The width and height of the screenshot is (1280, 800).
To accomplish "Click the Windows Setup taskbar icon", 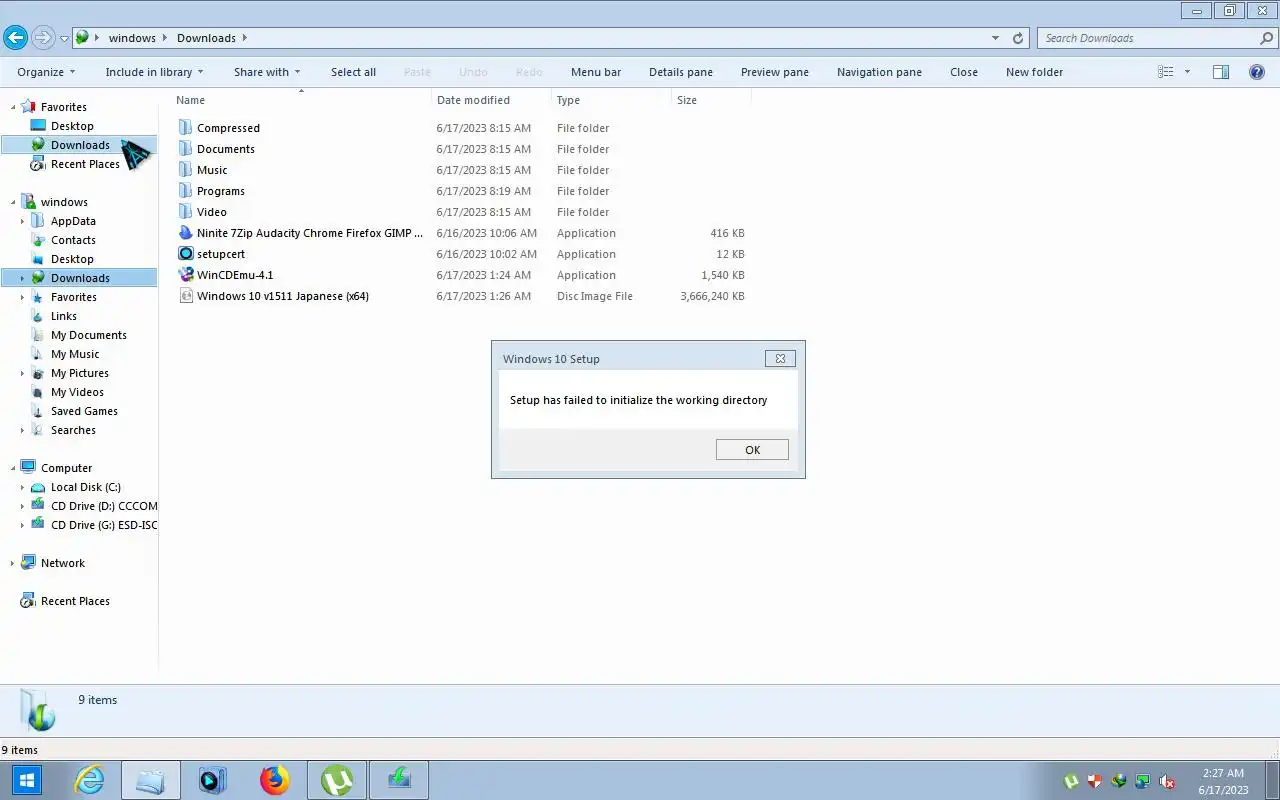I will (399, 780).
